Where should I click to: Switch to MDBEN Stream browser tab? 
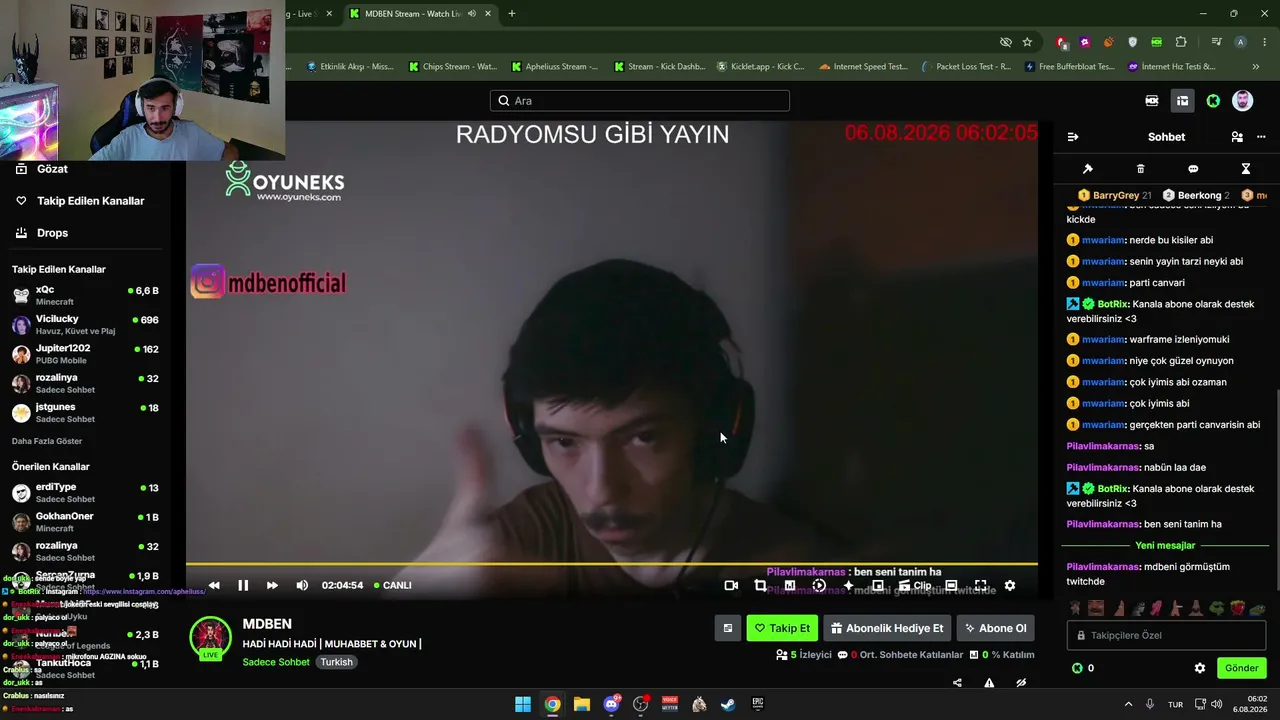(x=420, y=14)
